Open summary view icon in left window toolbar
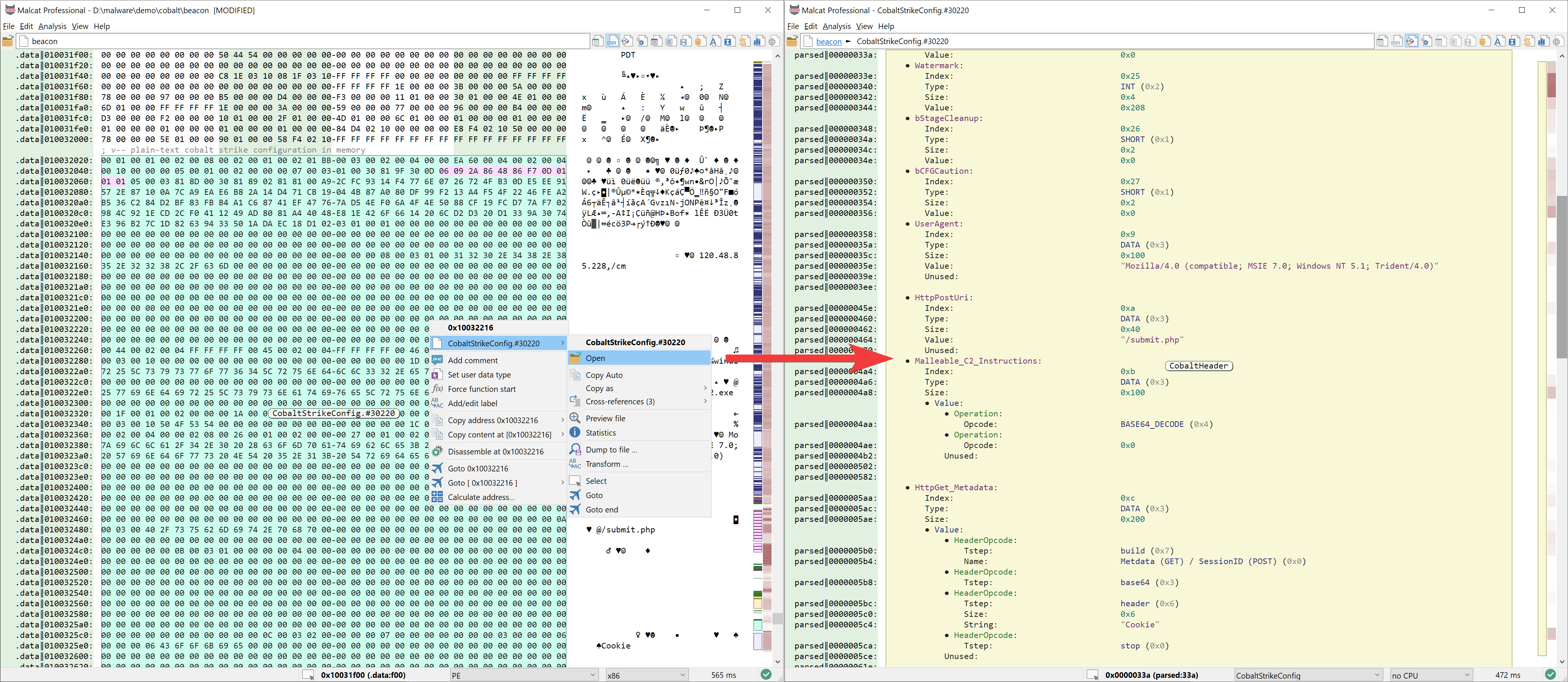This screenshot has width=1568, height=682. tap(598, 41)
